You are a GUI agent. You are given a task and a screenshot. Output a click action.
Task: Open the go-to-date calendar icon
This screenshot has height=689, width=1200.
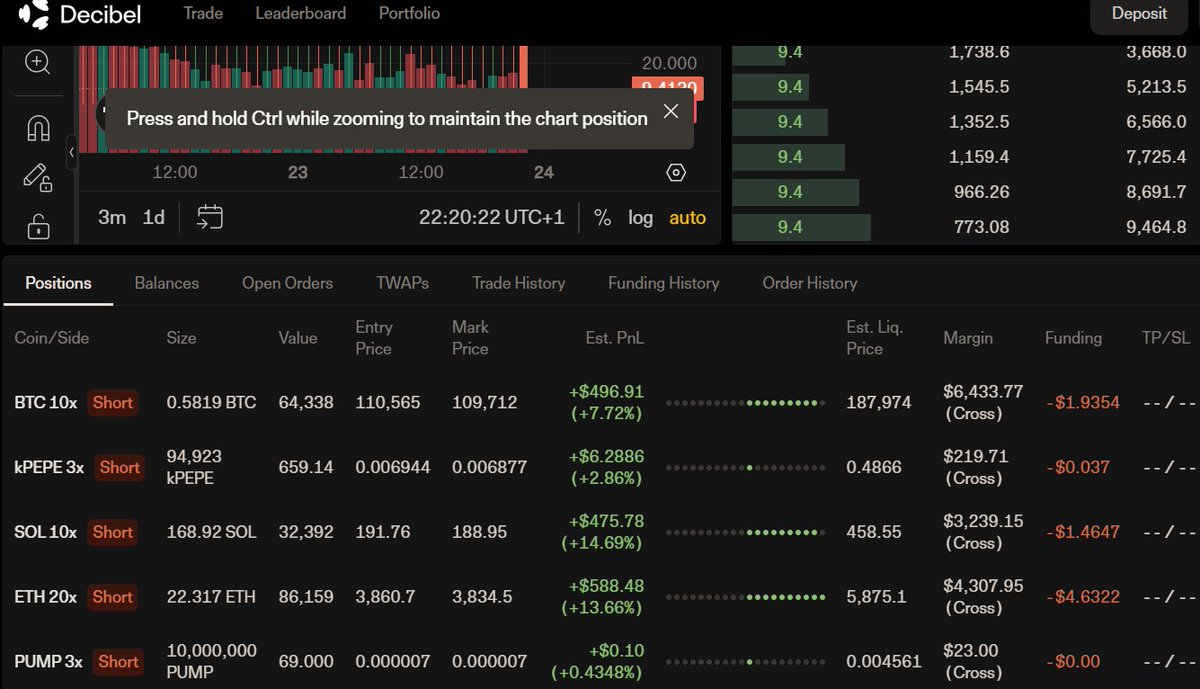coord(210,217)
